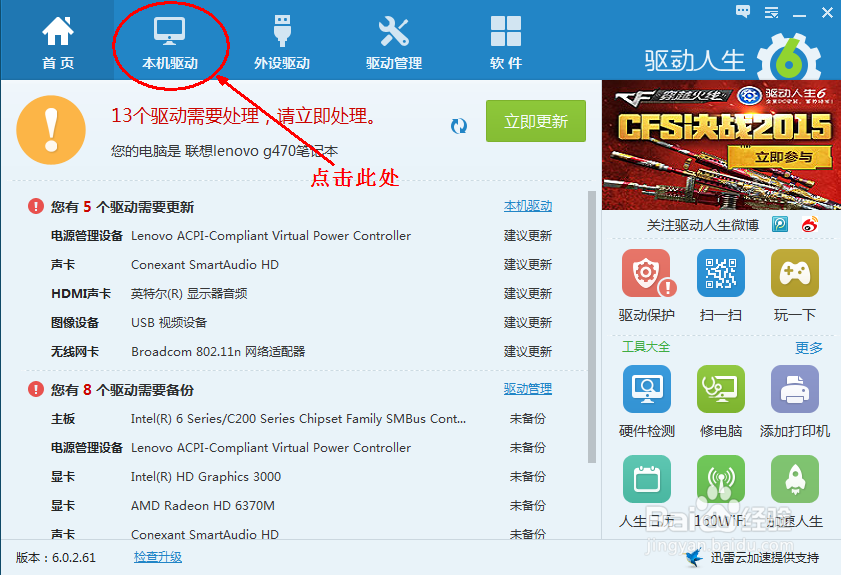Switch to the 本机驱动 tab
This screenshot has width=841, height=575.
[169, 43]
